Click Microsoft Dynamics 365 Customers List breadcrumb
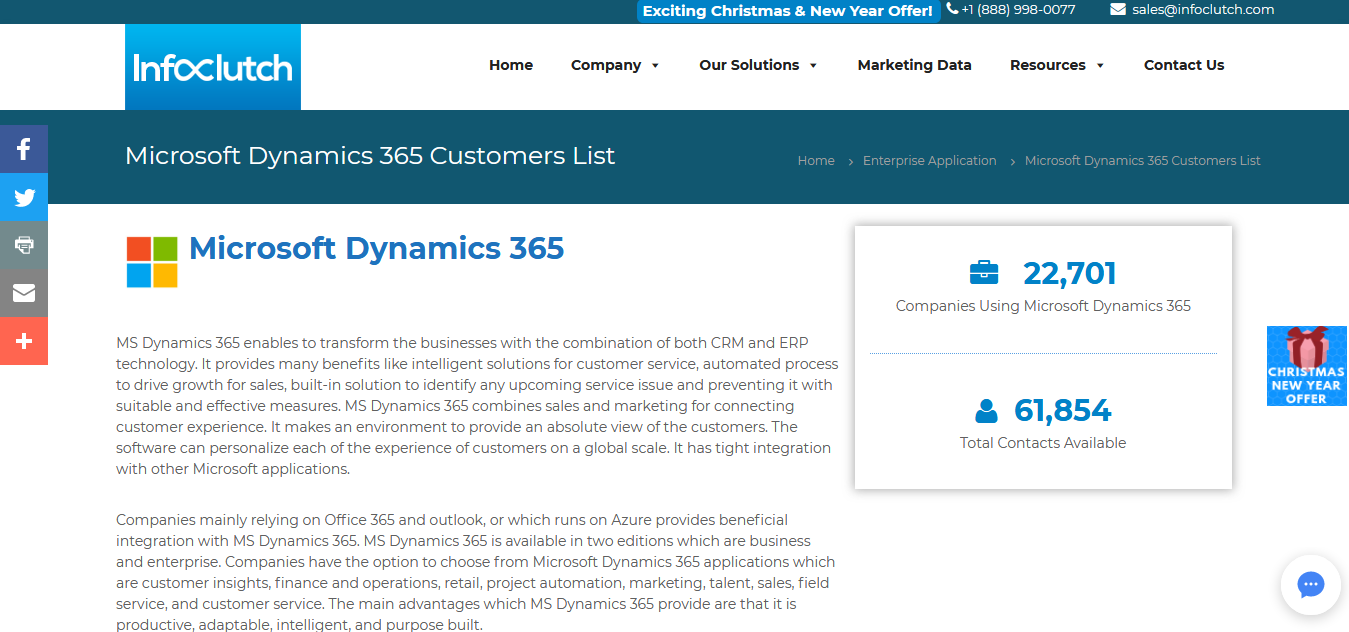The image size is (1349, 632). tap(1143, 160)
